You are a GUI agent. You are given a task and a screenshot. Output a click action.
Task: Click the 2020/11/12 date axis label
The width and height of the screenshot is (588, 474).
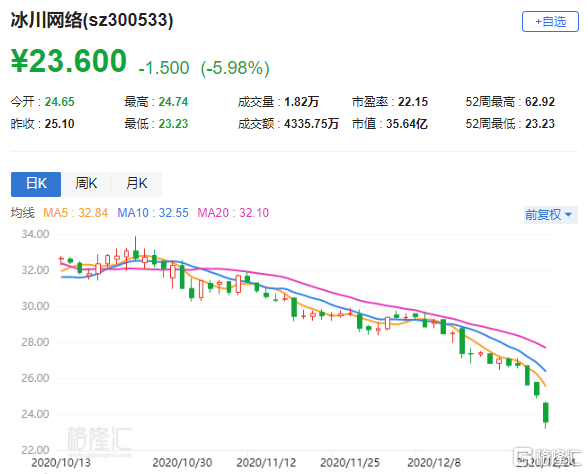click(x=266, y=463)
